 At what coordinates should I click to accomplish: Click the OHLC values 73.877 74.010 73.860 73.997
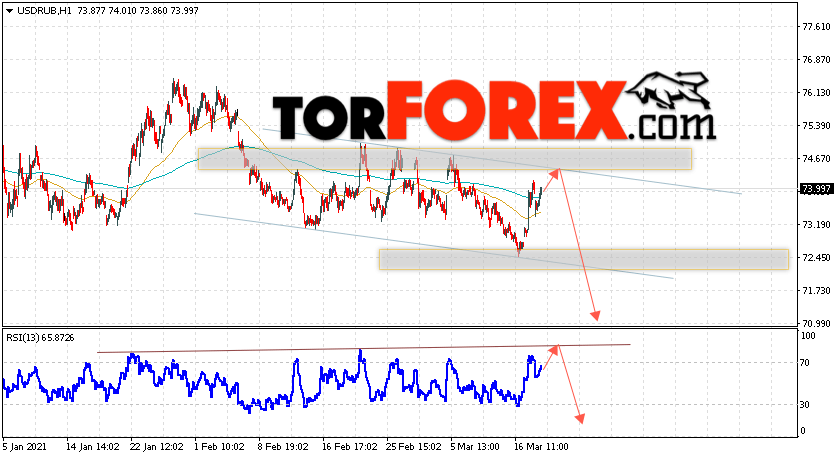coord(138,11)
